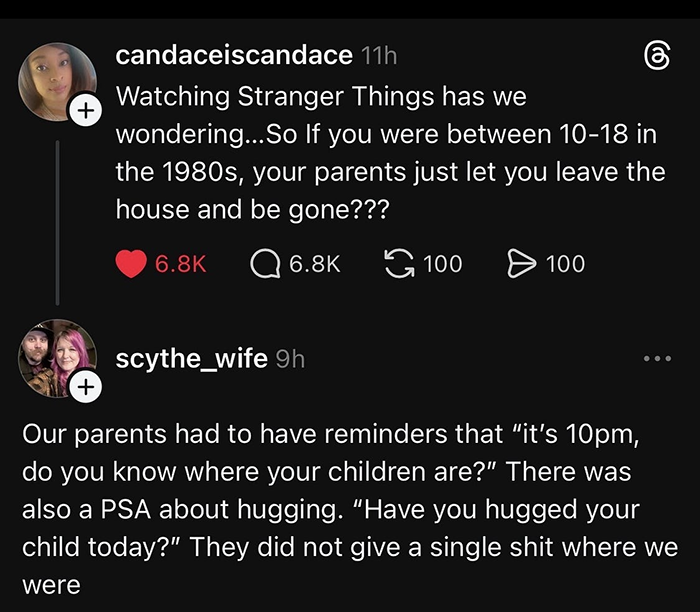
Task: Repost the thread using the repost arrows icon
Action: click(x=398, y=264)
